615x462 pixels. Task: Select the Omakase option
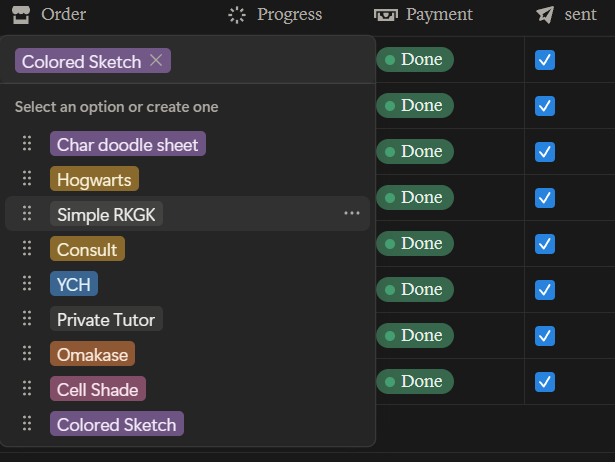[x=93, y=354]
